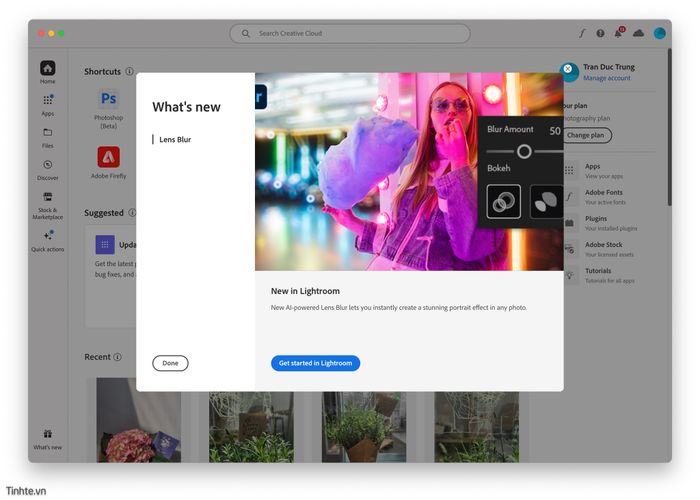The width and height of the screenshot is (700, 500).
Task: Open the profile avatar in top bar
Action: [x=659, y=33]
